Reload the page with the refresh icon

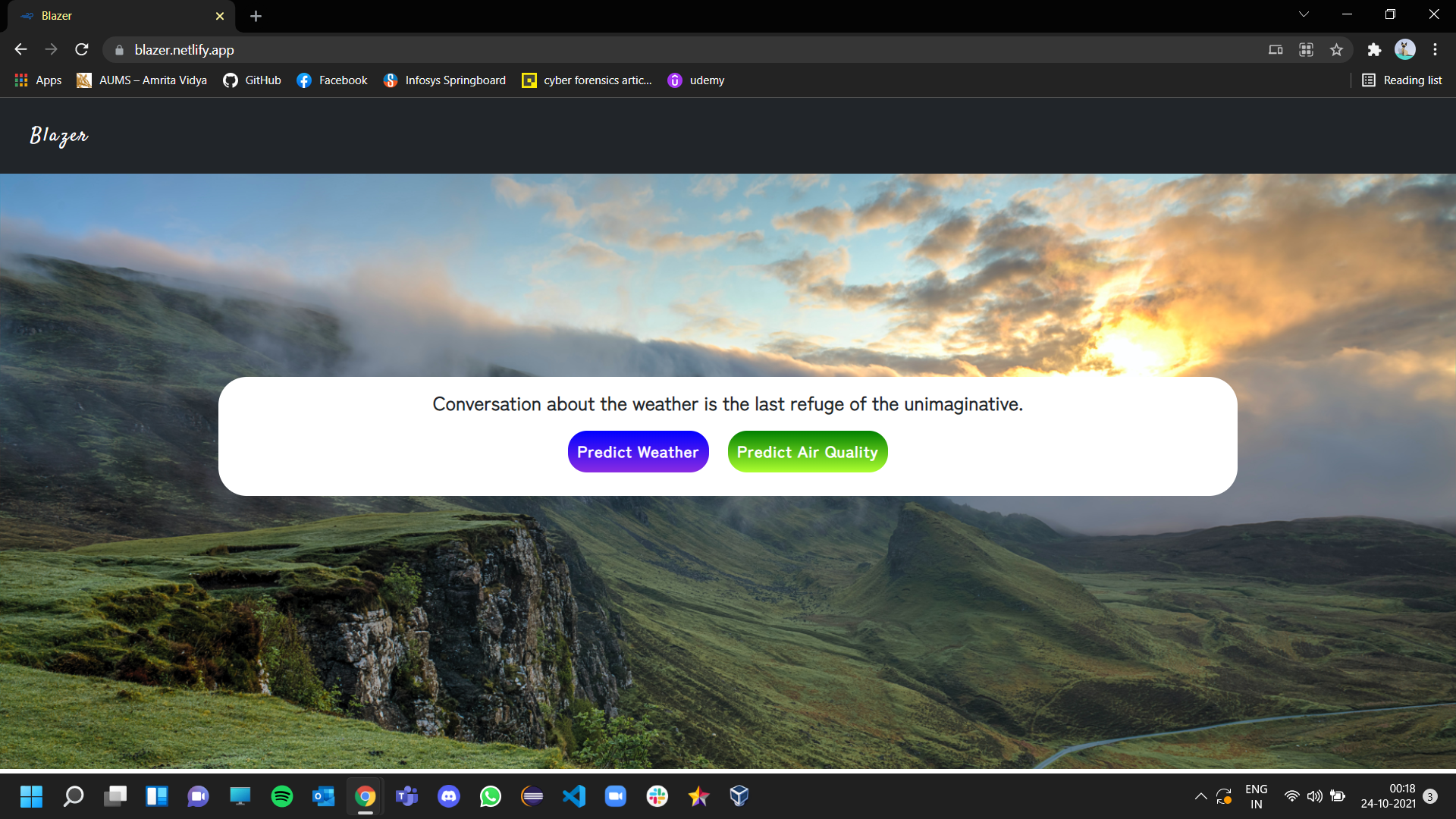pos(82,49)
